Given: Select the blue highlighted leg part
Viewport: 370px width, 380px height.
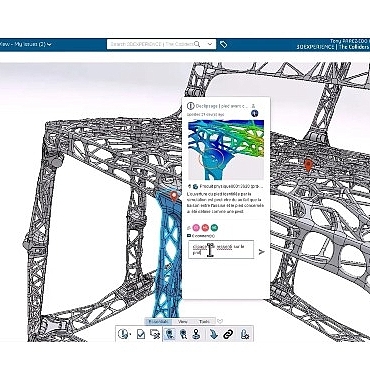Looking at the screenshot, I should pos(168,257).
